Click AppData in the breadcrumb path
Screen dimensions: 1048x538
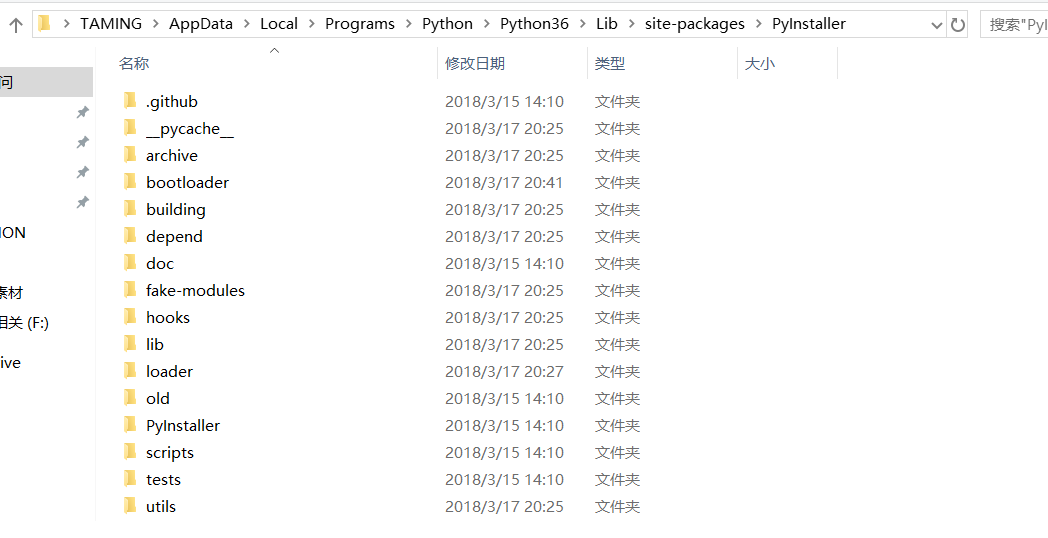[201, 24]
